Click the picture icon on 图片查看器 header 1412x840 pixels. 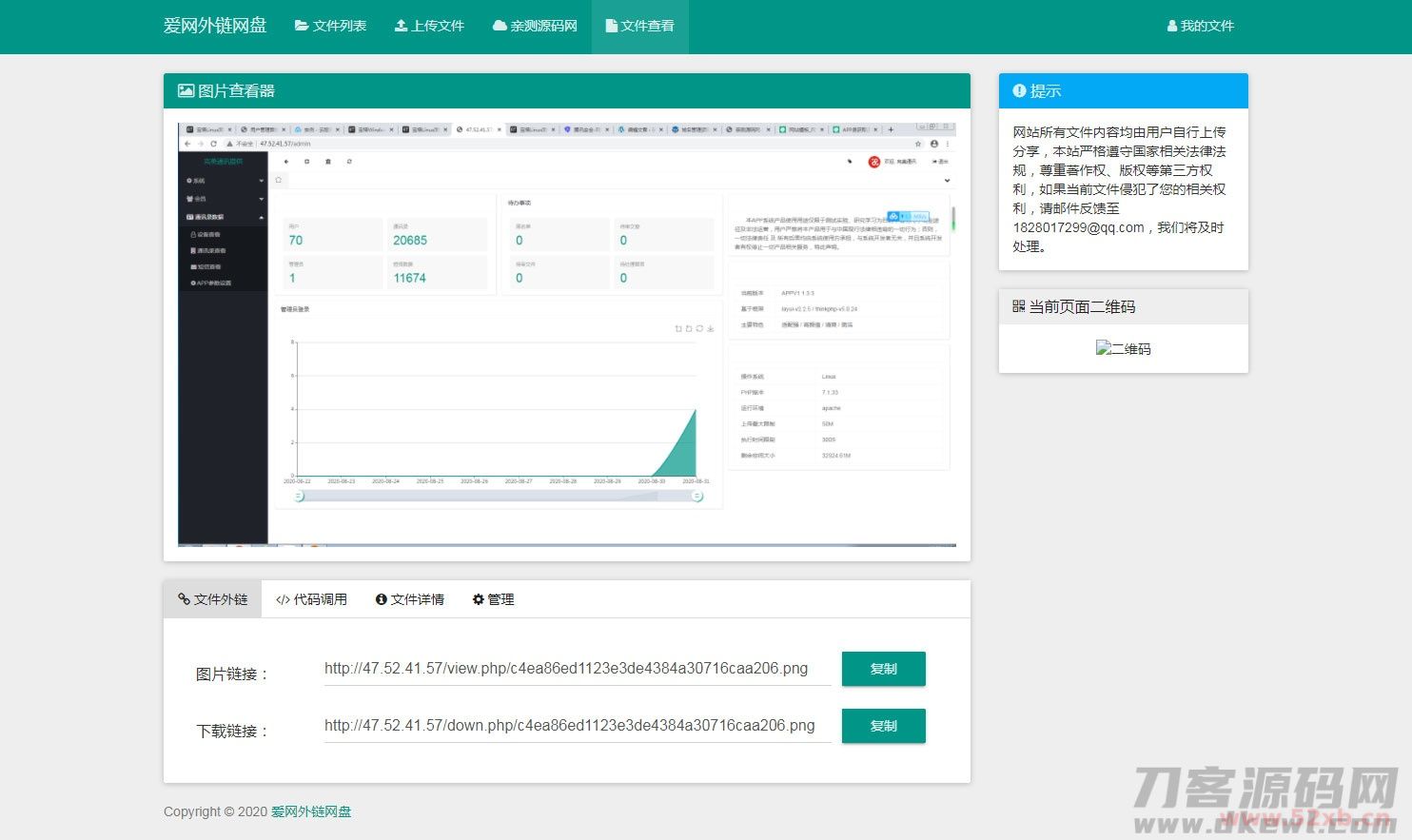click(185, 90)
